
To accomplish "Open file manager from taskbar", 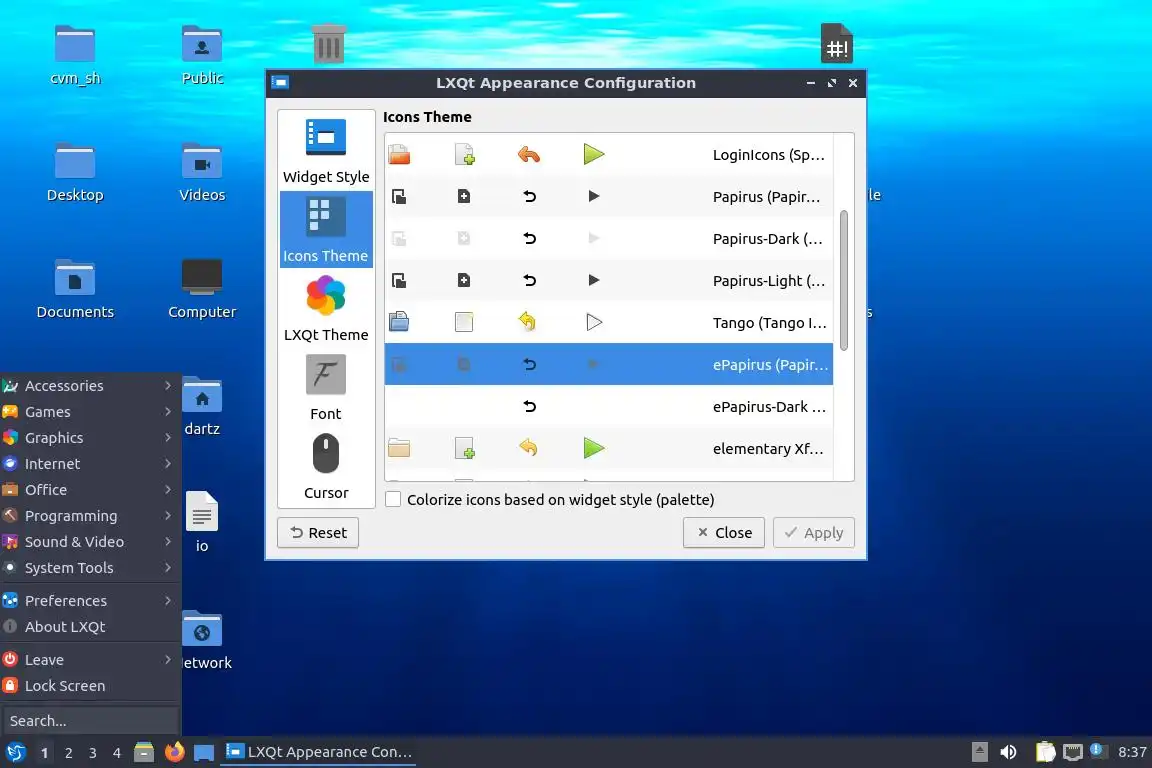I will [144, 752].
